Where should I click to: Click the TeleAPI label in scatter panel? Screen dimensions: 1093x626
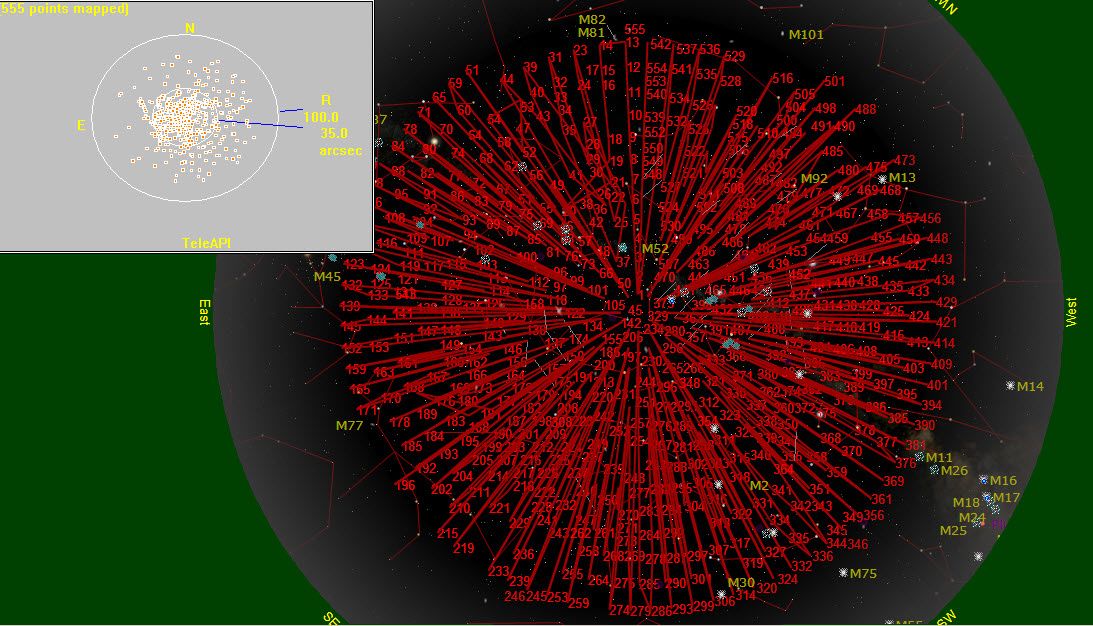[206, 243]
